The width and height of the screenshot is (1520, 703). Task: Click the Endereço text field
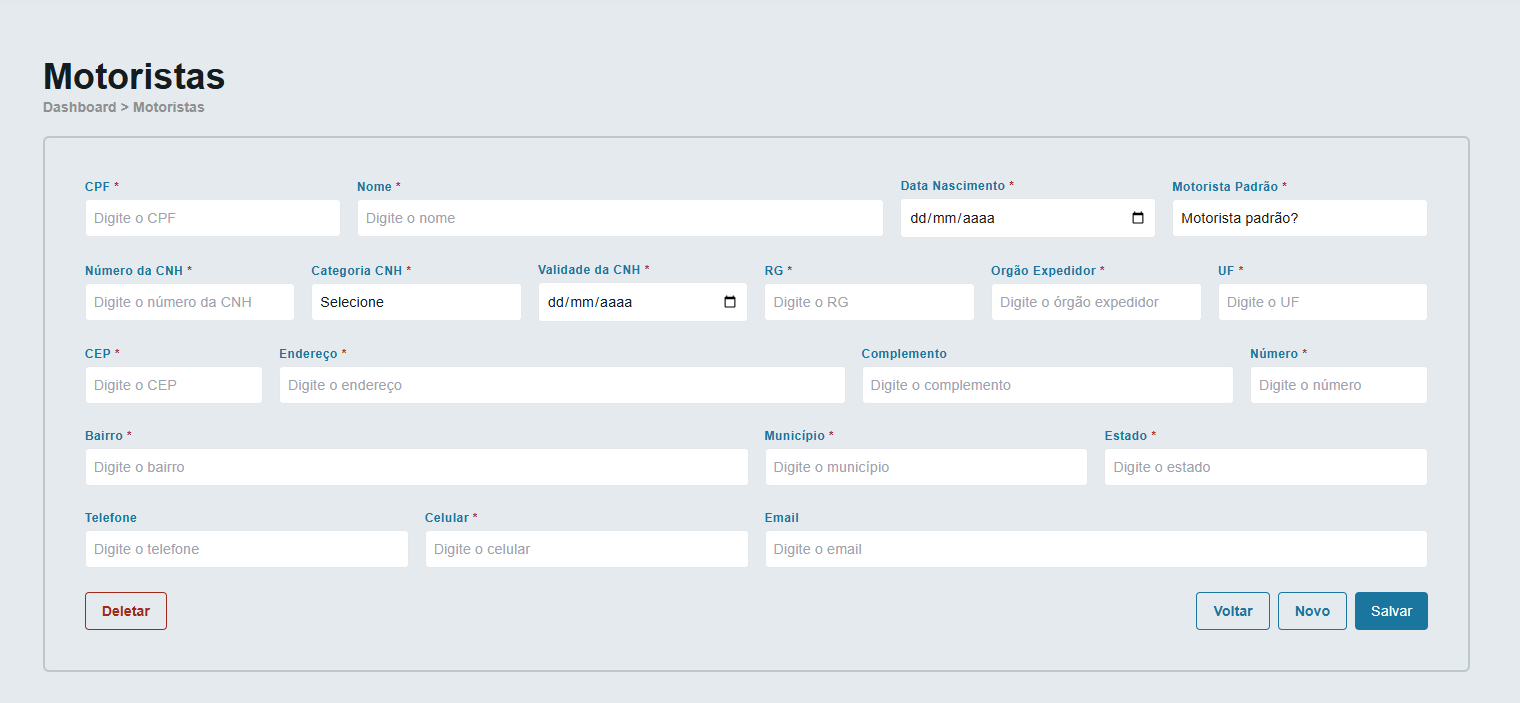pyautogui.click(x=561, y=385)
